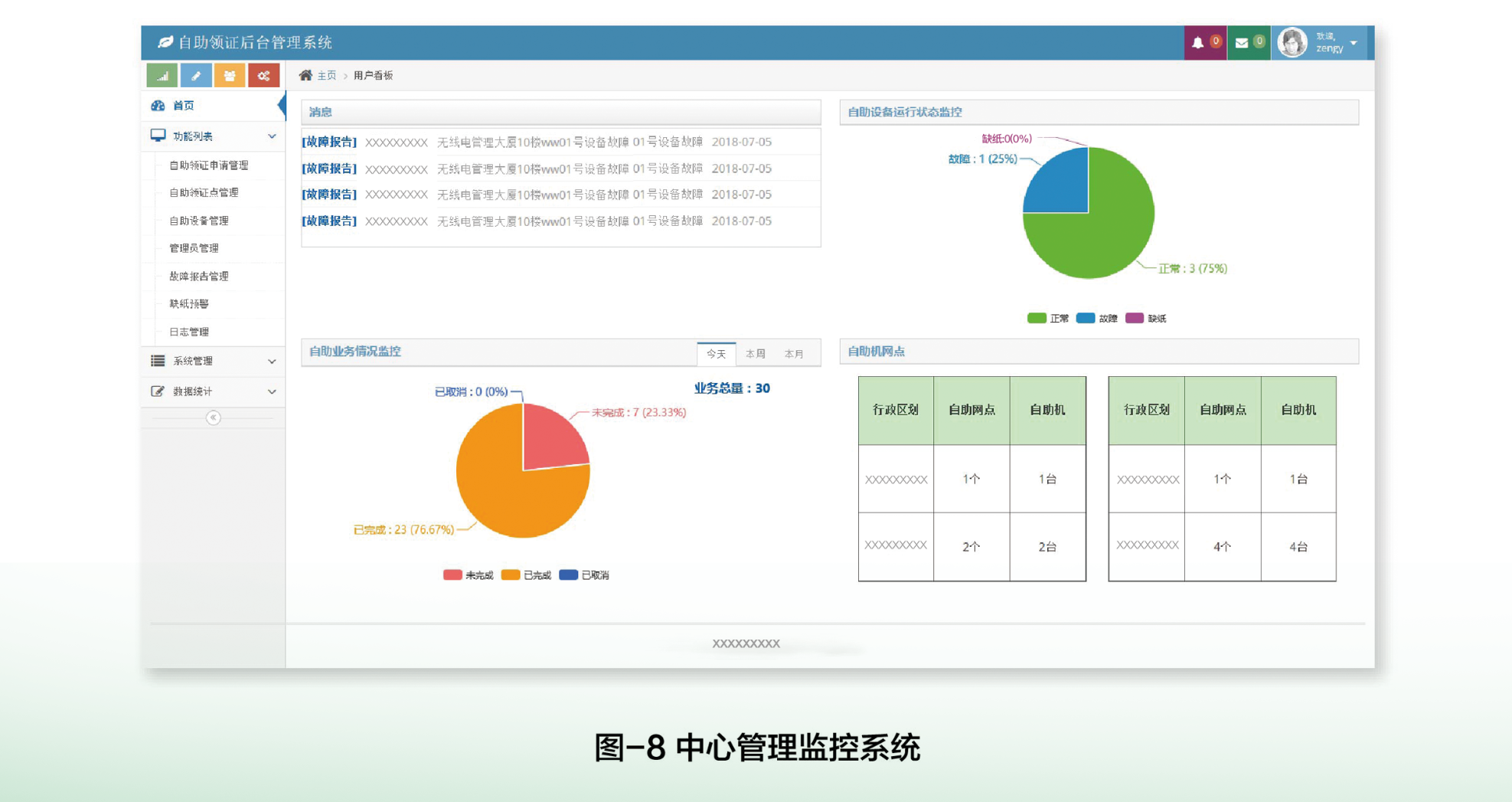Open the notification bell icon
The image size is (1512, 802).
[x=1198, y=43]
